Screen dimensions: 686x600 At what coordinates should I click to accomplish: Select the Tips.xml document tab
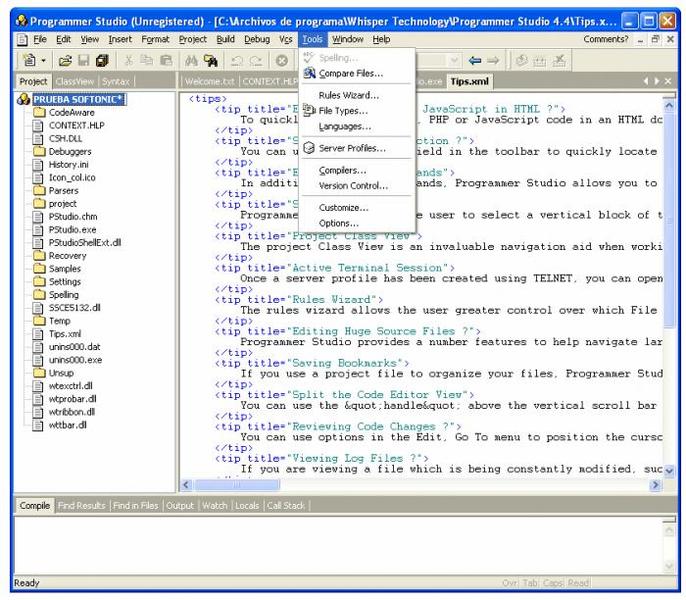tap(469, 81)
